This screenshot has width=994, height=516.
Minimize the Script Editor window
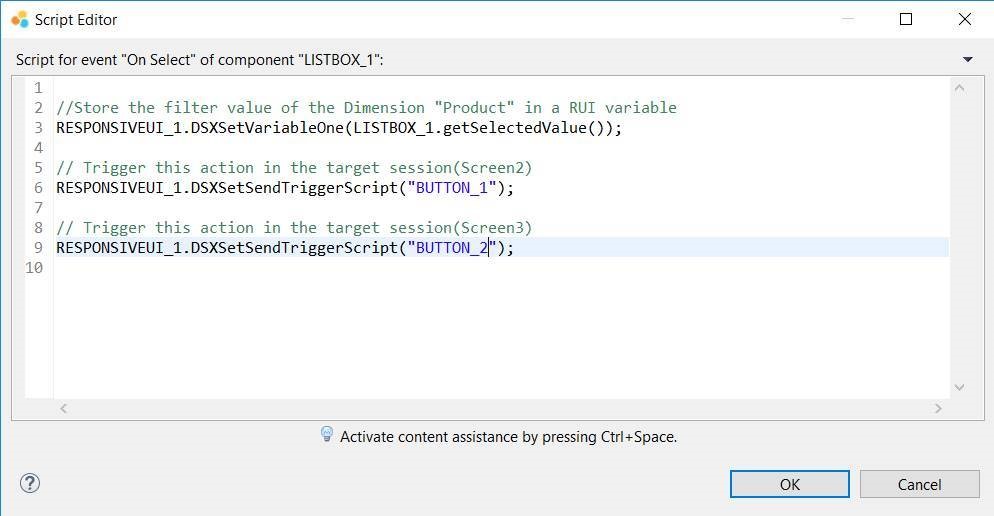tap(848, 19)
